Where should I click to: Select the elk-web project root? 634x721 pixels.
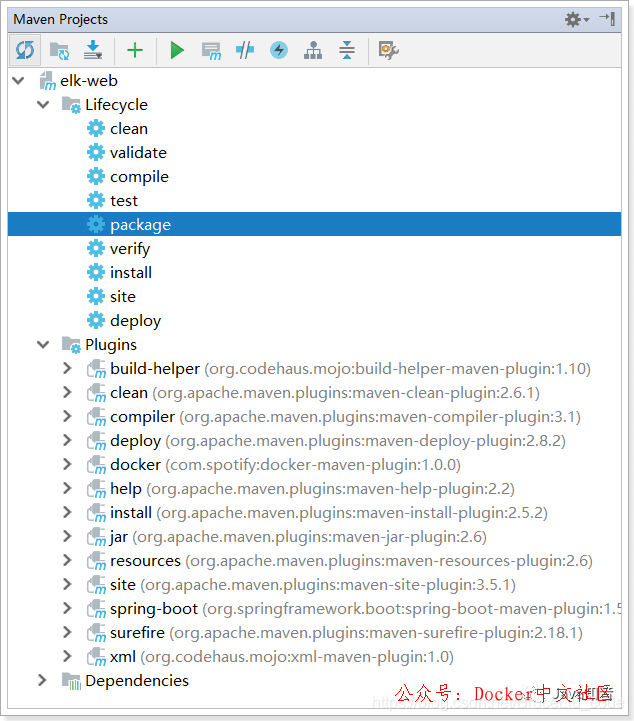click(x=88, y=81)
